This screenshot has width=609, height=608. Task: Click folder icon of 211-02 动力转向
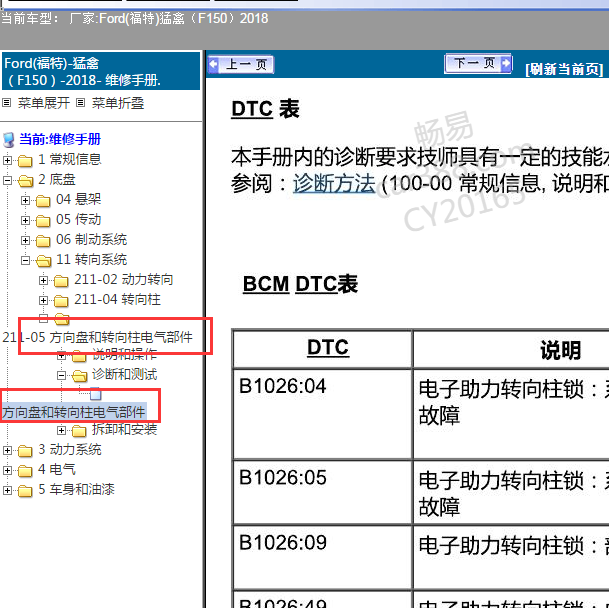(x=61, y=280)
